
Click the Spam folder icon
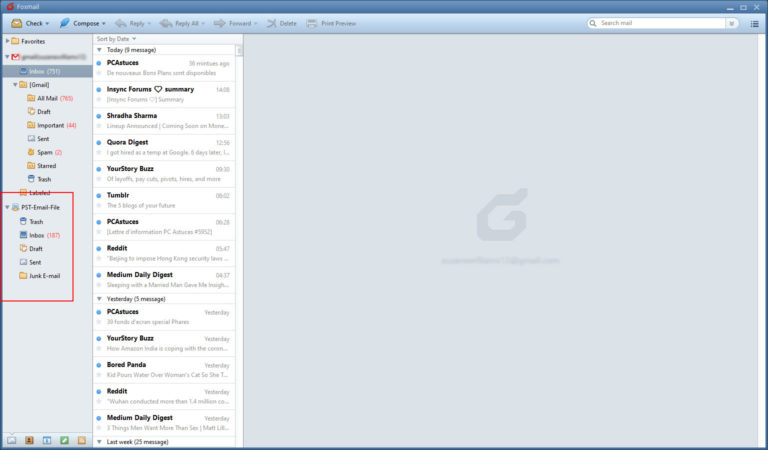[31, 152]
